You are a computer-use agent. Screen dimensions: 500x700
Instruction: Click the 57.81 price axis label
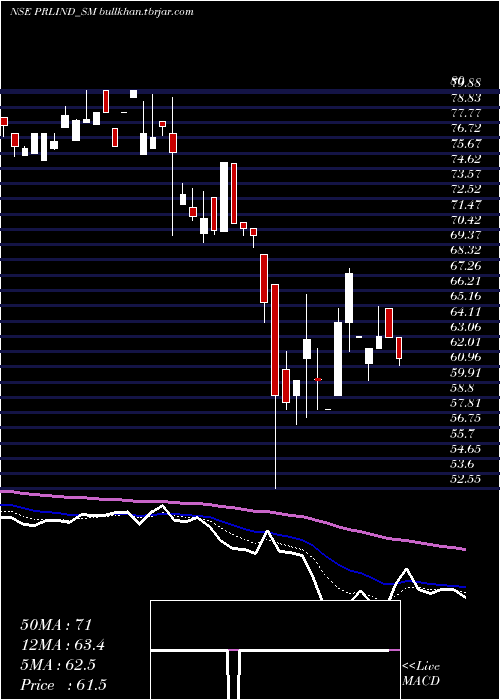(465, 403)
